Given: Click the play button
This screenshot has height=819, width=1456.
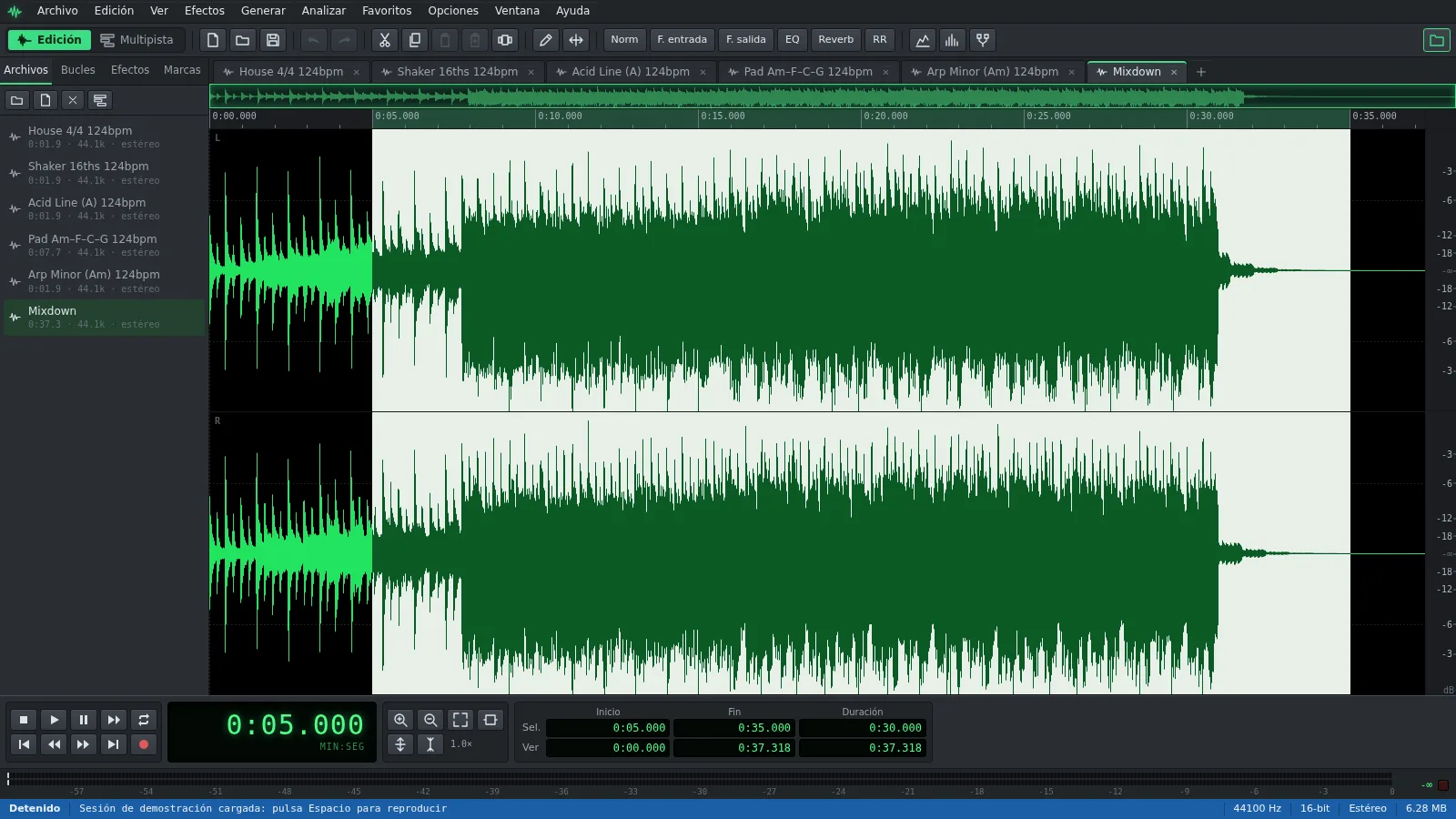Looking at the screenshot, I should click(55, 720).
